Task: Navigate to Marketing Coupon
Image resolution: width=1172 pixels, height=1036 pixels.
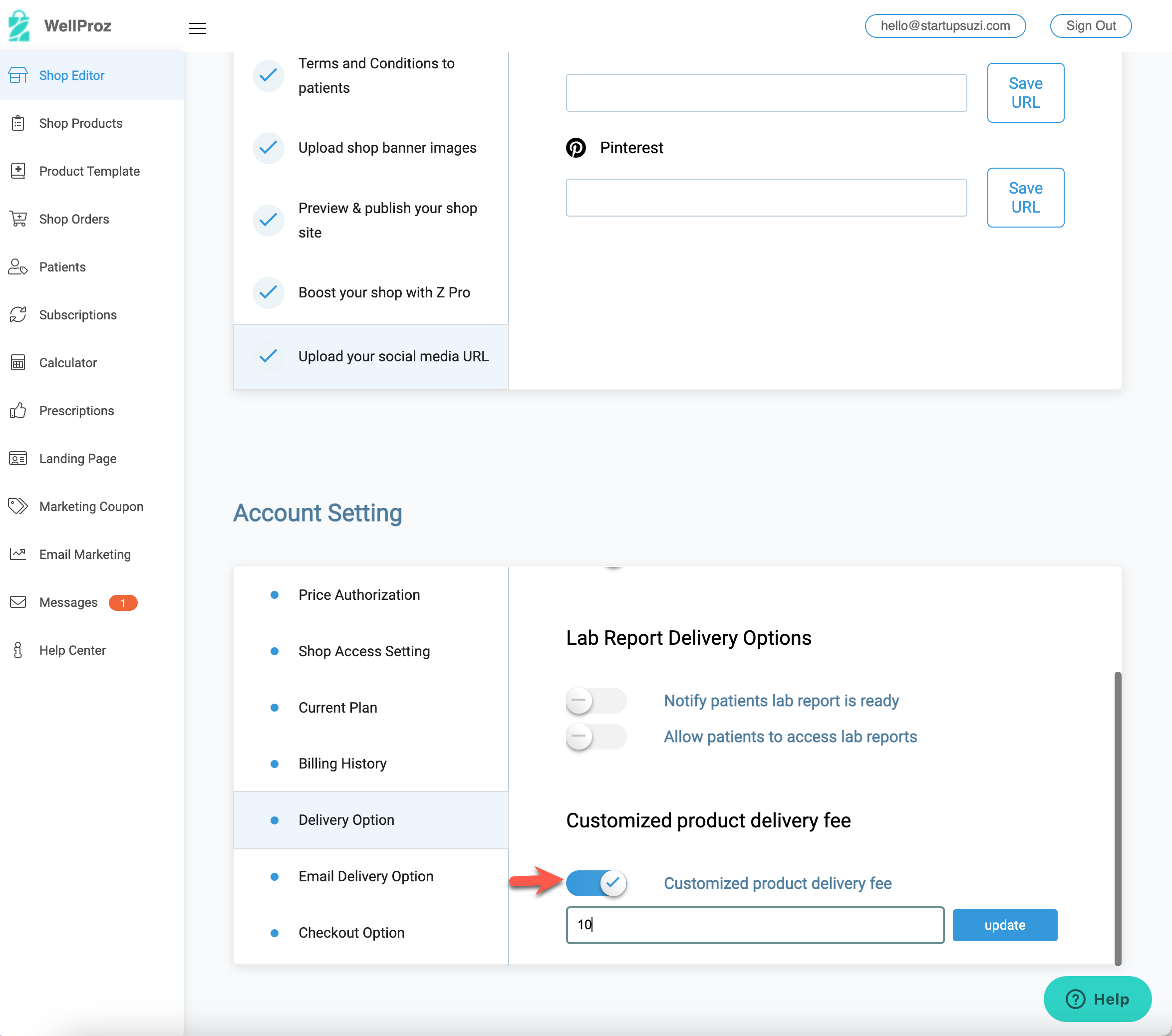Action: pos(92,506)
